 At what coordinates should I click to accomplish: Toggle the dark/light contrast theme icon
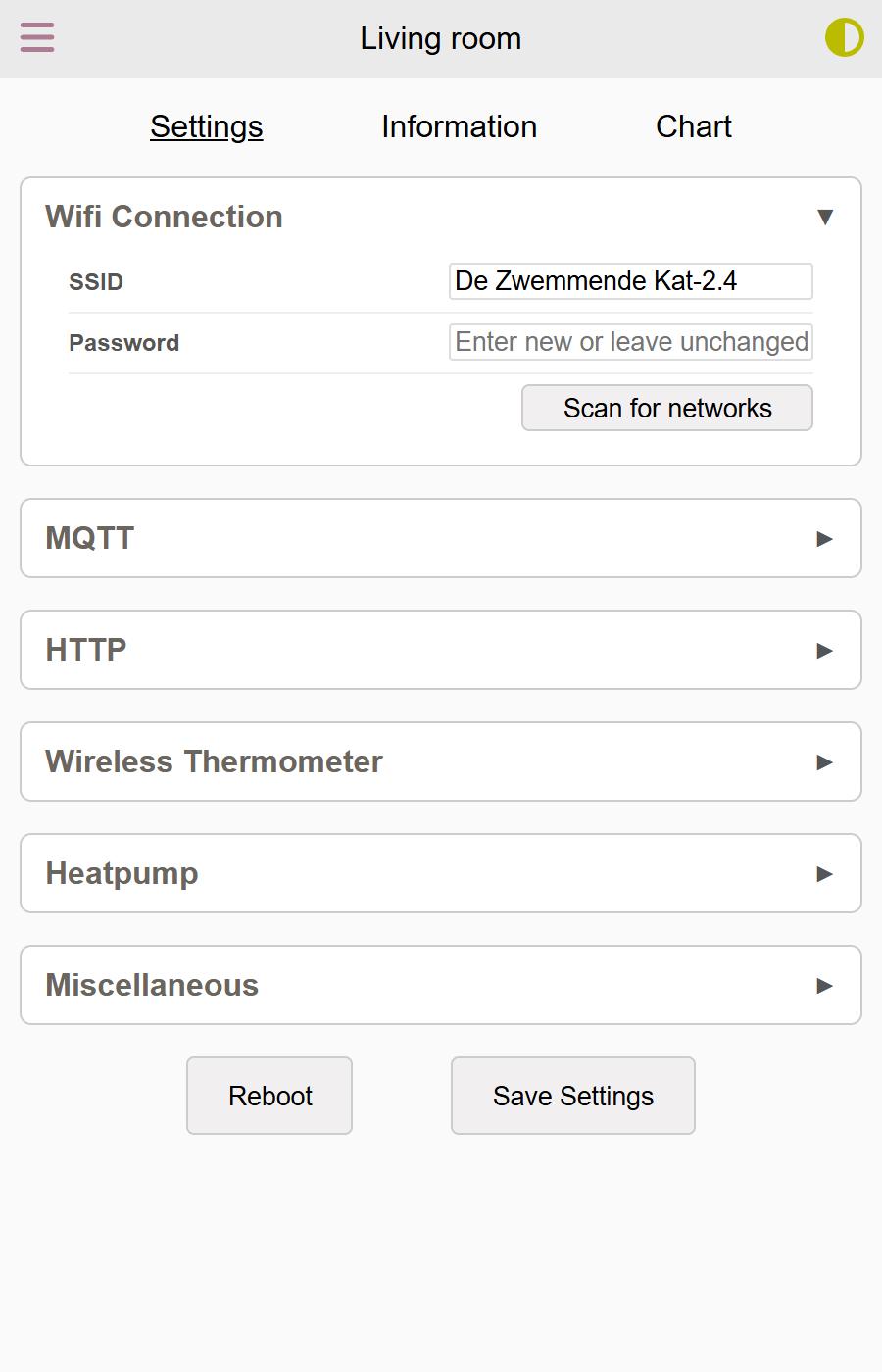point(844,38)
